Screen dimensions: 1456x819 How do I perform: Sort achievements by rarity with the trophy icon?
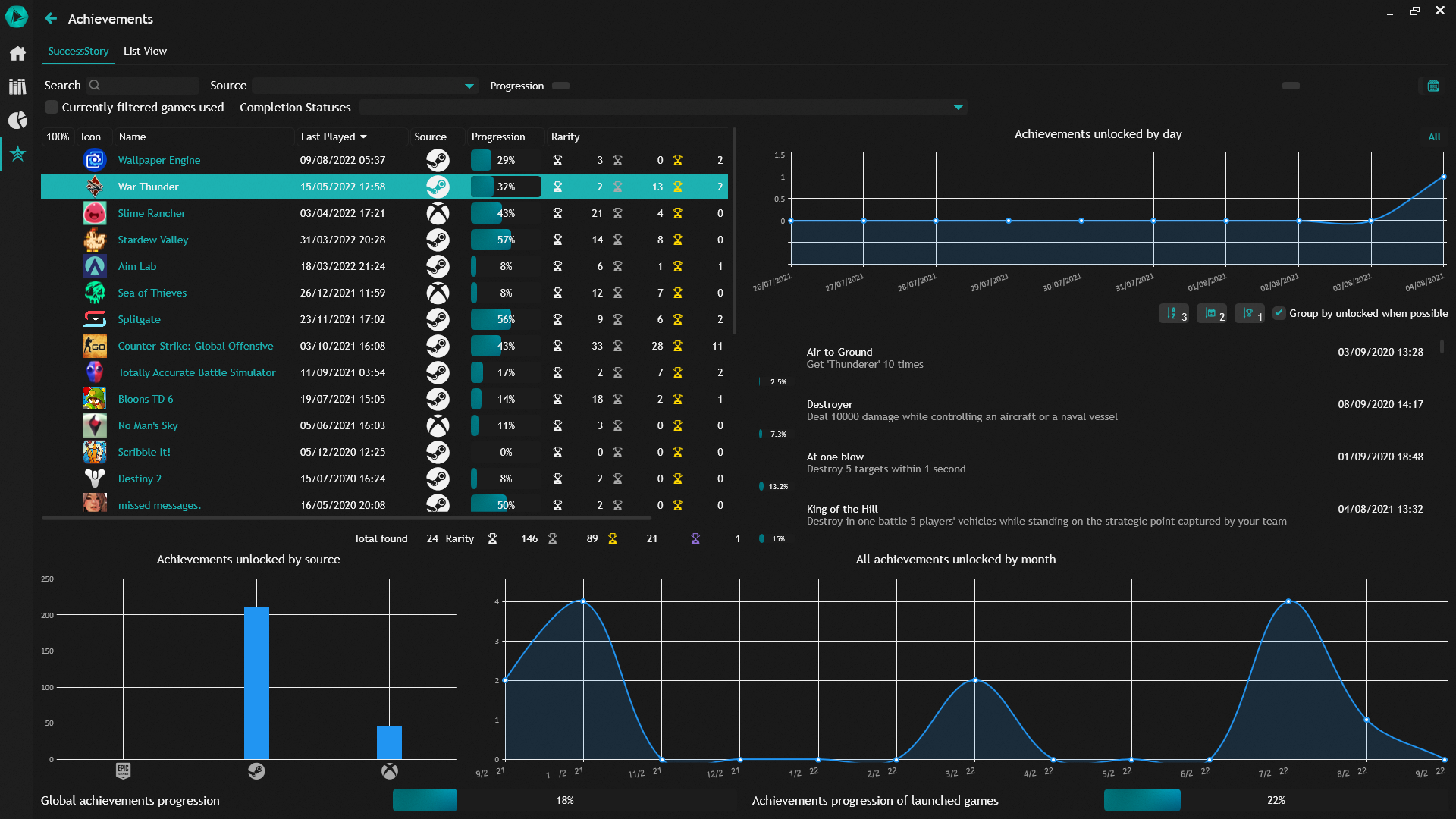click(1249, 313)
